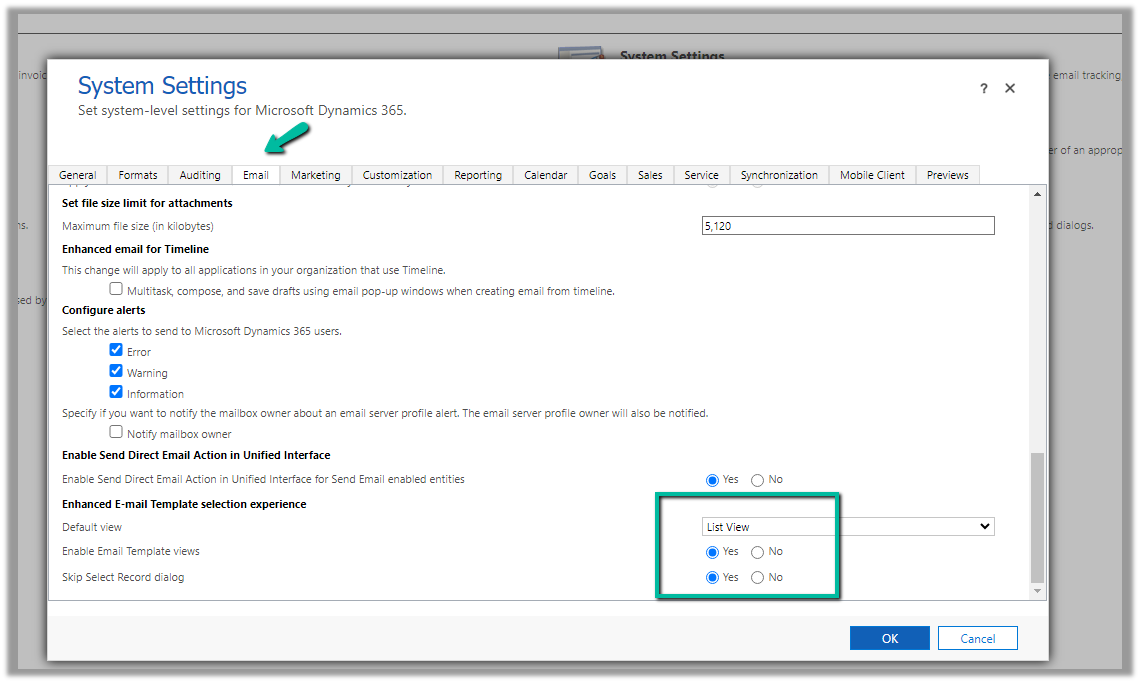Choose No for Skip Select Record dialog

(x=757, y=578)
